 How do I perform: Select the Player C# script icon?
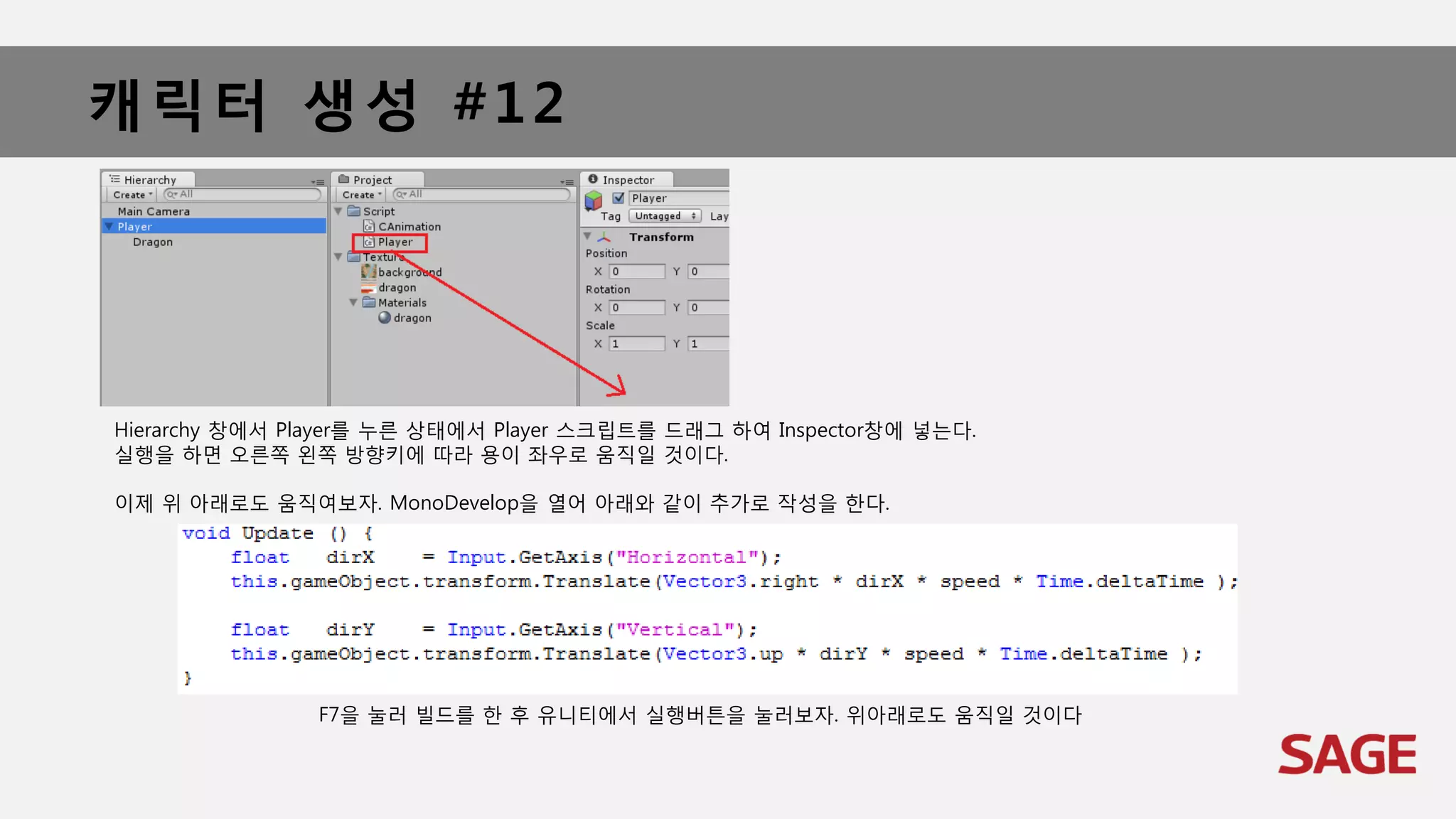pos(369,242)
